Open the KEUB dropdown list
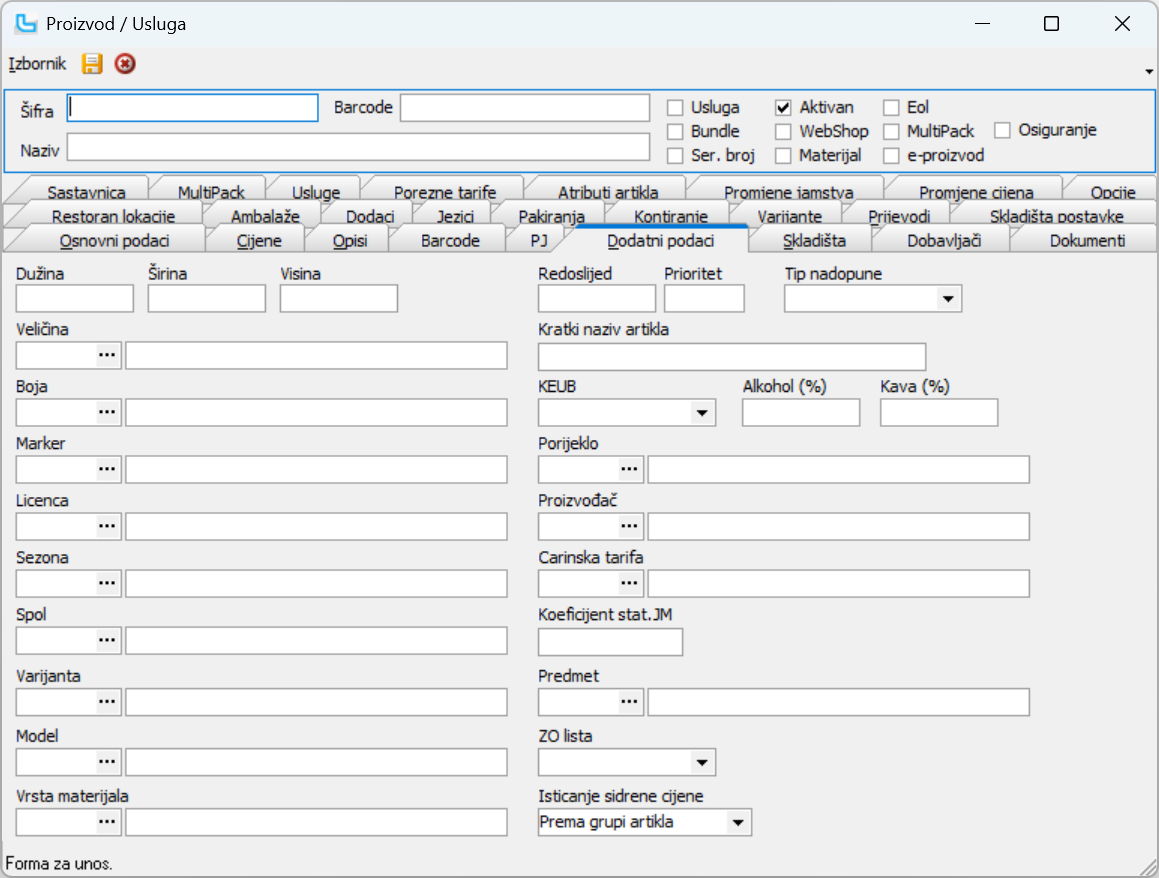 click(701, 412)
